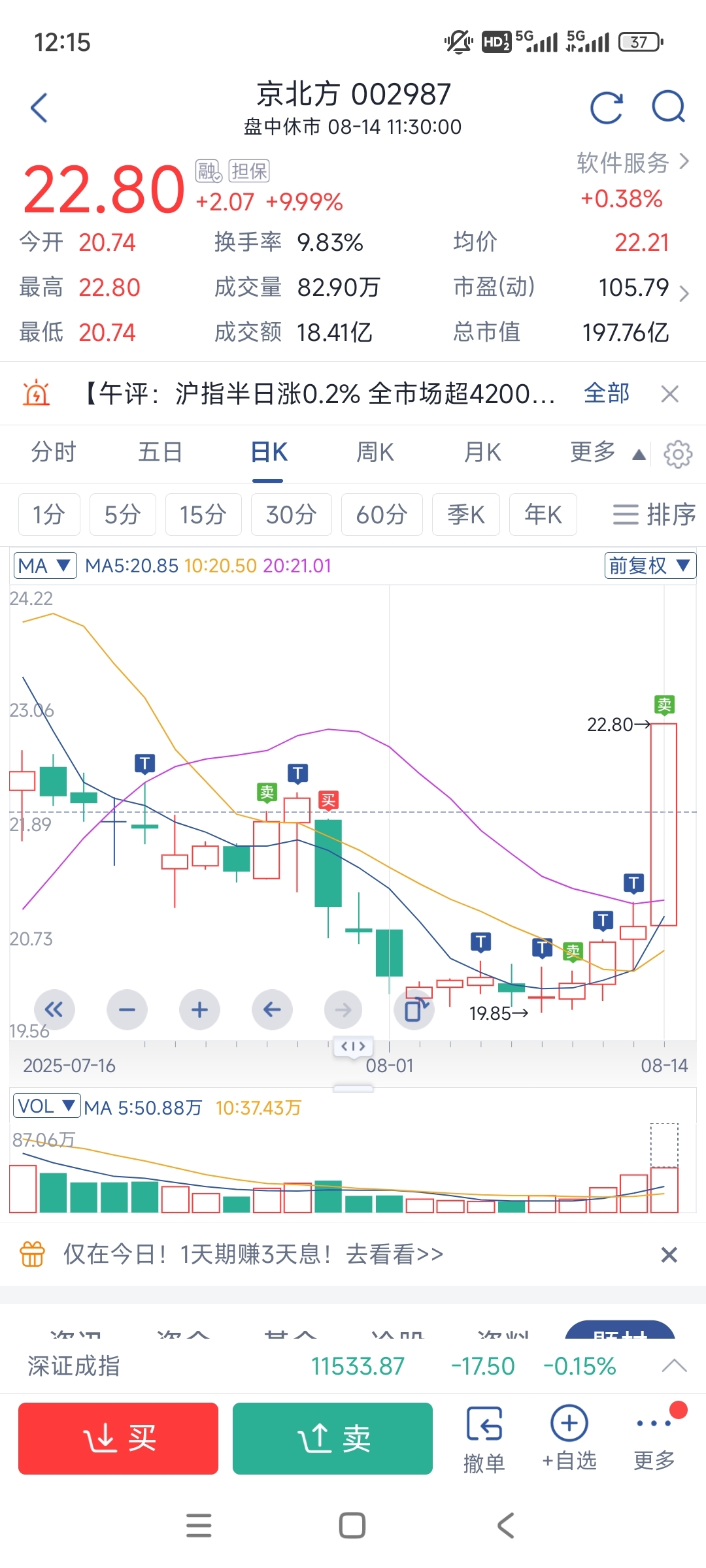Open the MA indicator dropdown
The image size is (706, 1568).
45,565
